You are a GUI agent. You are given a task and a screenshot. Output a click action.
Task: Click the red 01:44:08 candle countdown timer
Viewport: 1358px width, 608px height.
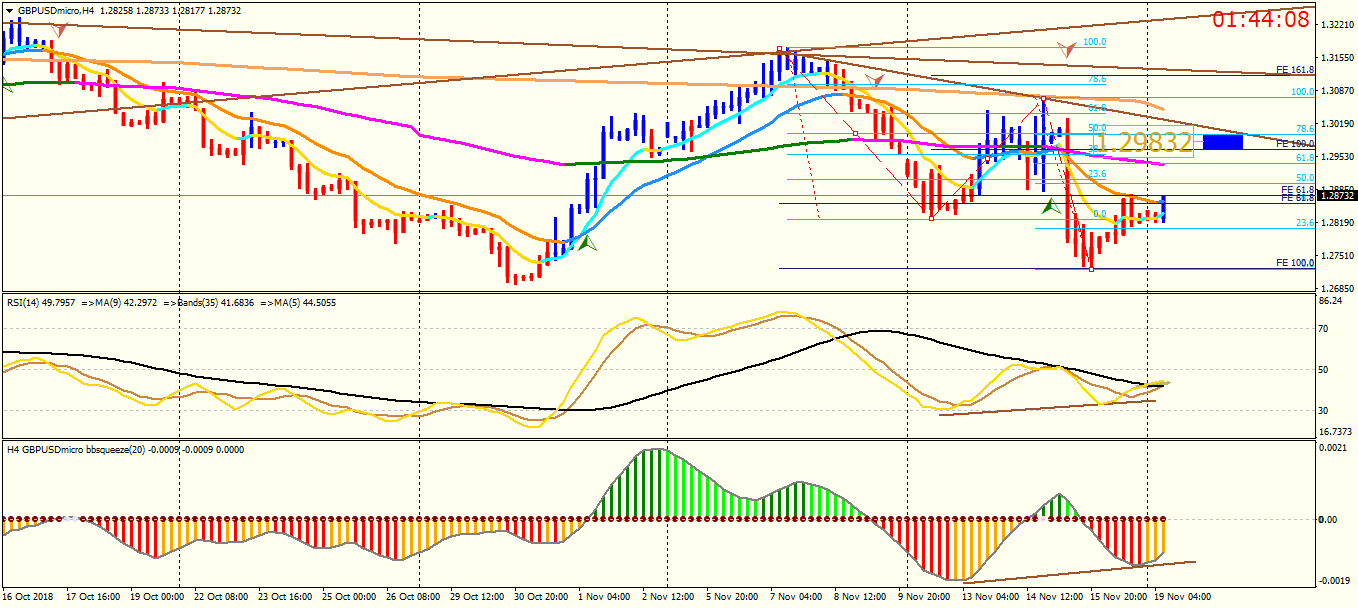click(1261, 19)
